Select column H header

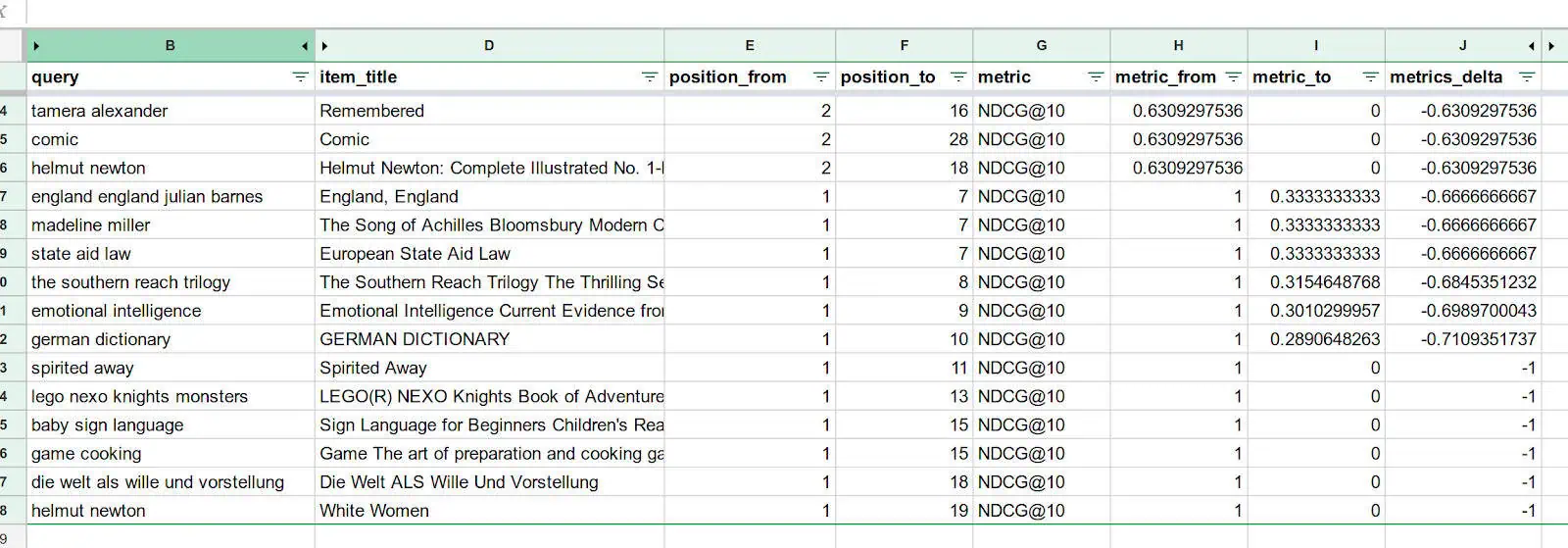tap(1178, 46)
